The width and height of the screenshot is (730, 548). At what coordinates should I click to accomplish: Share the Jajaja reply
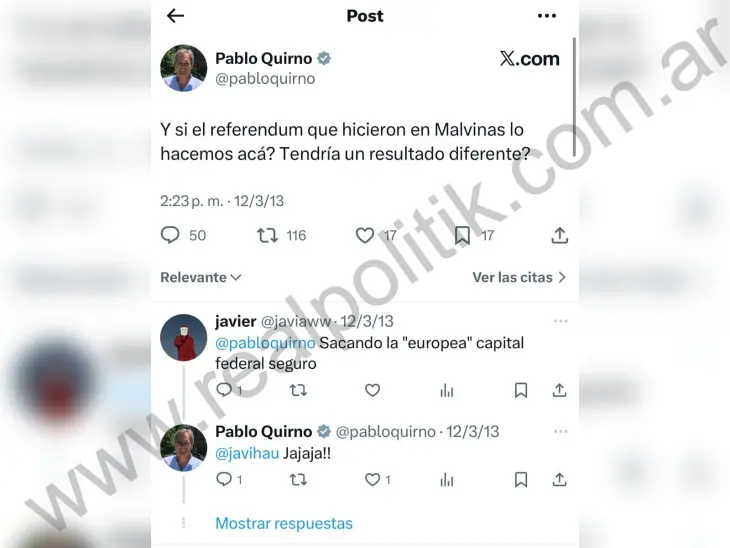[559, 480]
